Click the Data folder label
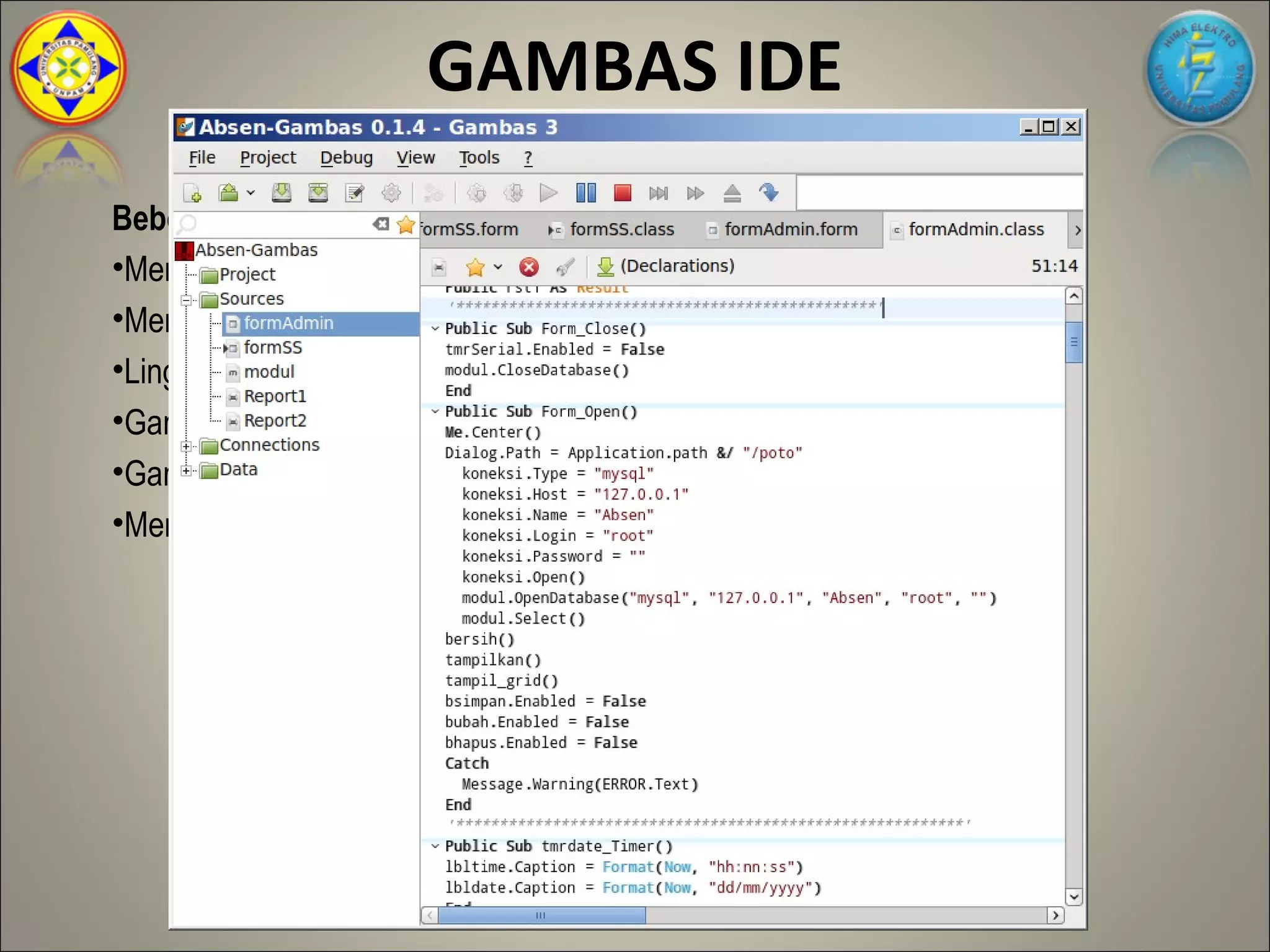The height and width of the screenshot is (952, 1270). coord(238,470)
